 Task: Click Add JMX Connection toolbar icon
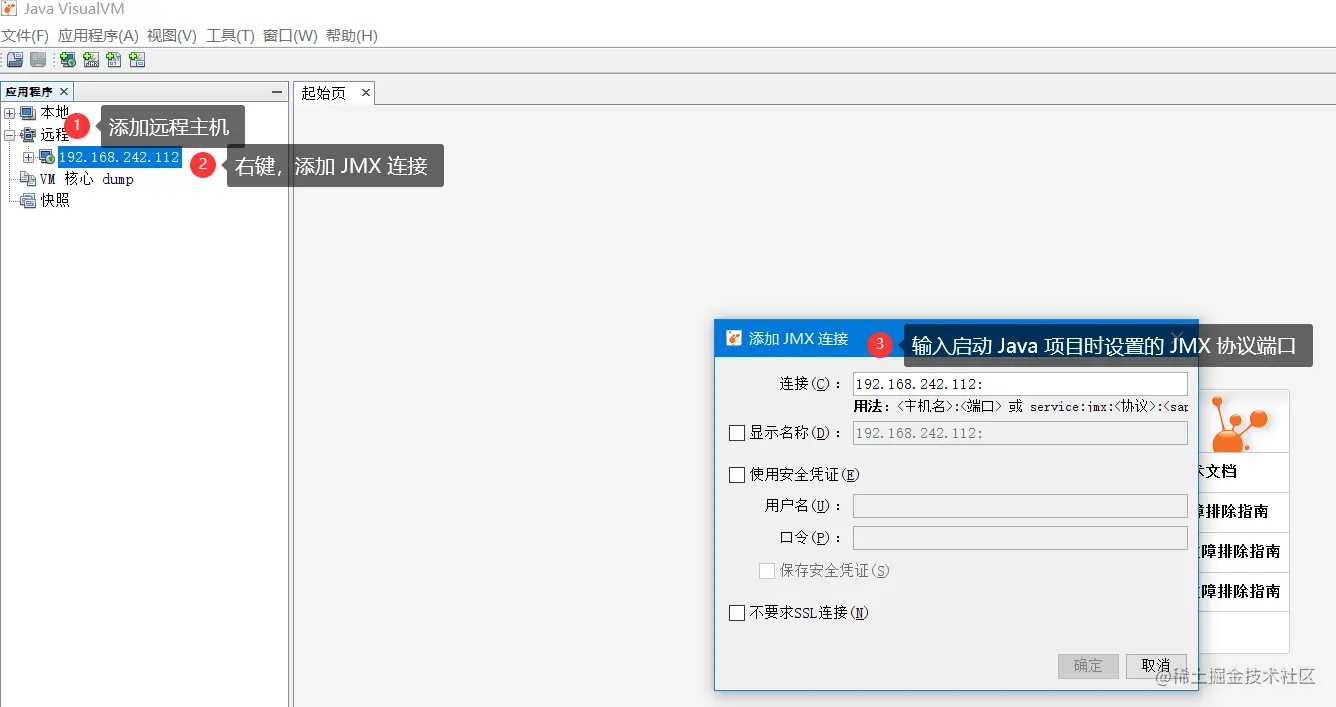[91, 60]
